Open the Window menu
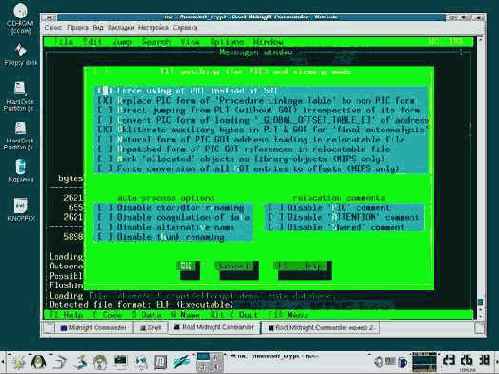The height and width of the screenshot is (374, 499). [x=268, y=42]
